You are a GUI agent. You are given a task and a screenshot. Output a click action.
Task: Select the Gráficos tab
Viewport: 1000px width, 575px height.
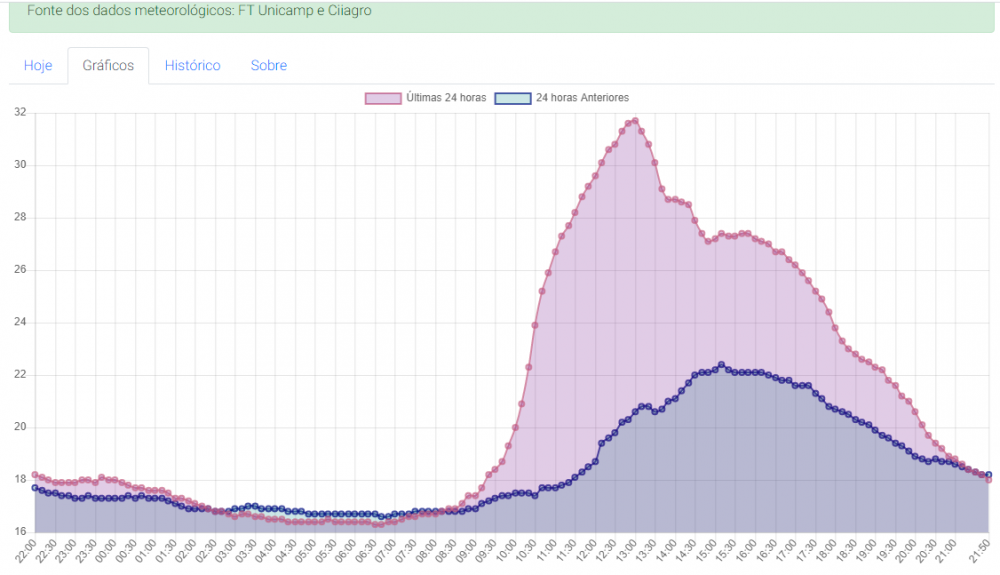coord(108,66)
